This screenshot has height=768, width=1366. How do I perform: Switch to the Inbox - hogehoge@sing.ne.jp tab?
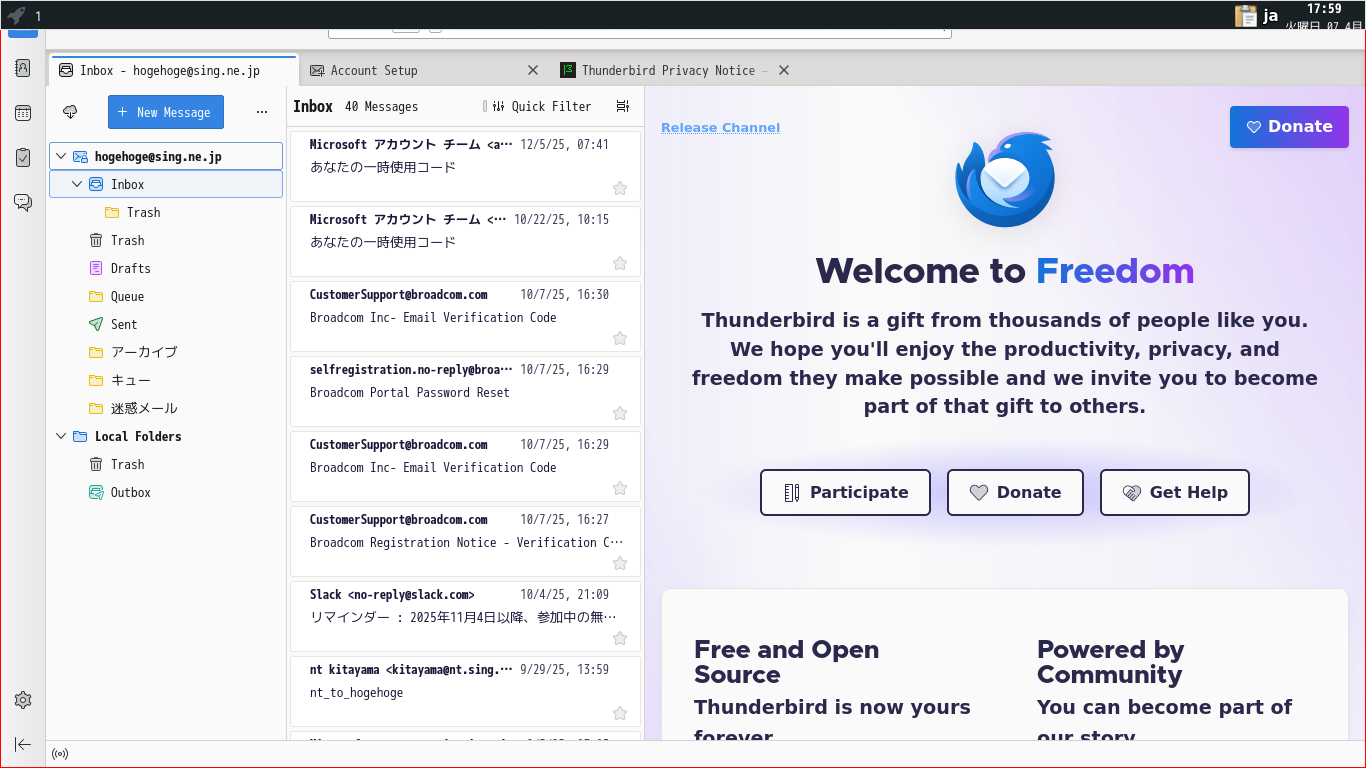click(x=173, y=70)
